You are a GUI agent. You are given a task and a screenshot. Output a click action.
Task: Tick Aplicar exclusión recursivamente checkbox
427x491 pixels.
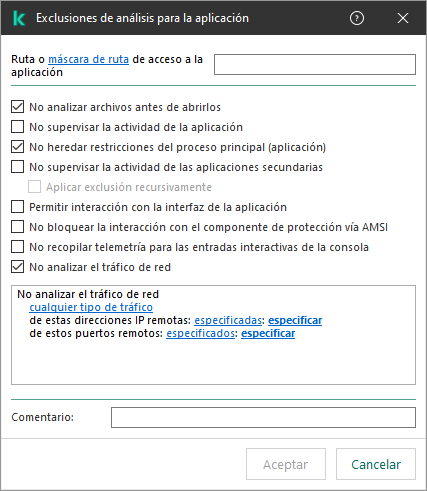34,187
